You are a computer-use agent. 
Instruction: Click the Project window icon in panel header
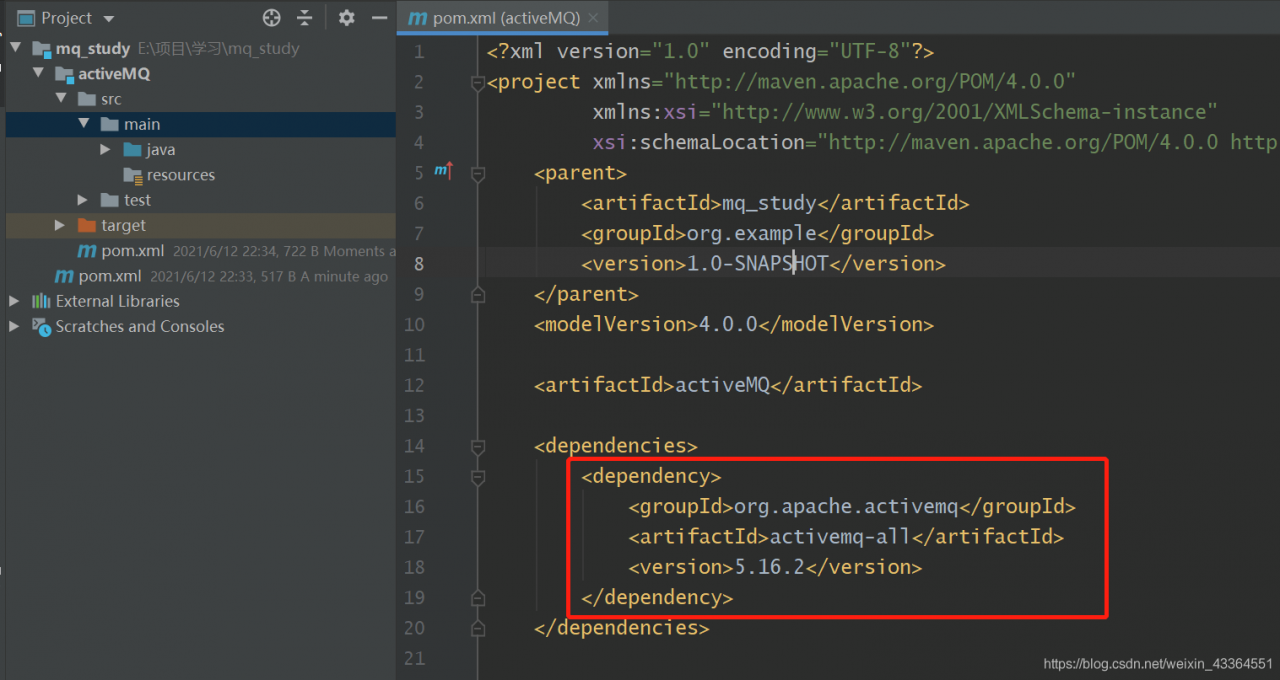tap(25, 18)
